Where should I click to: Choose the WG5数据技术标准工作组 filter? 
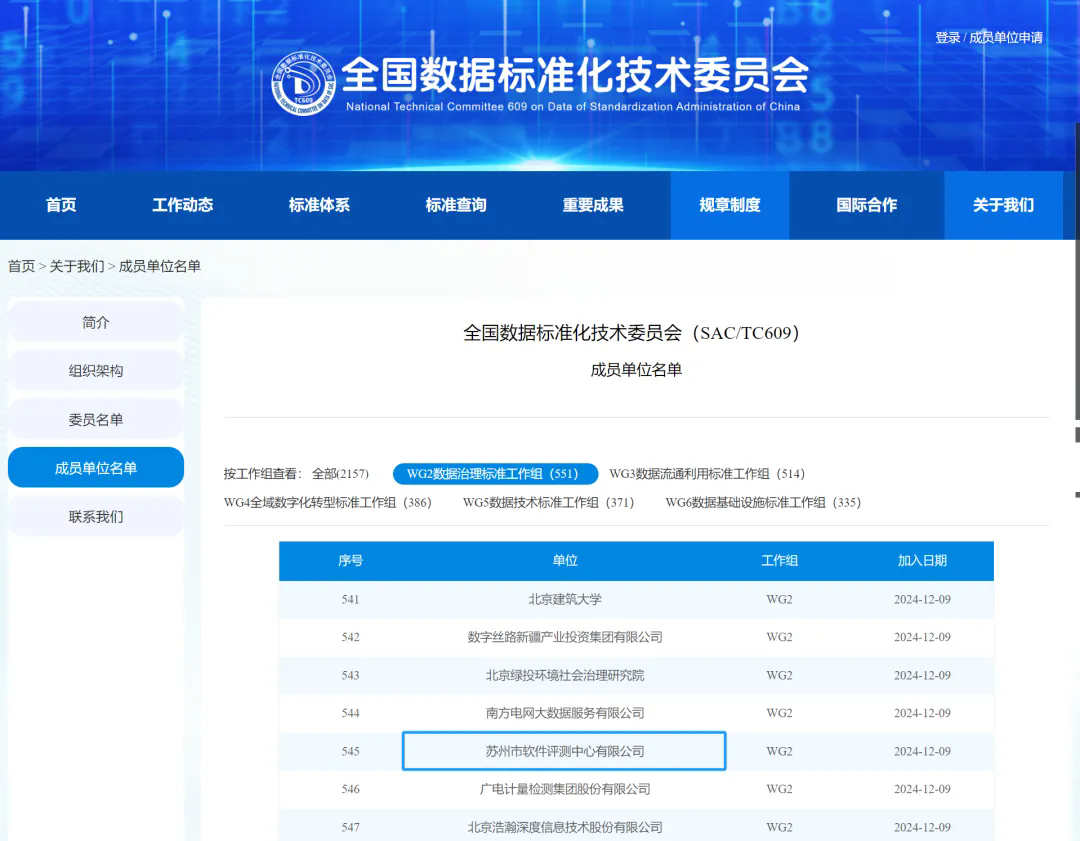548,503
